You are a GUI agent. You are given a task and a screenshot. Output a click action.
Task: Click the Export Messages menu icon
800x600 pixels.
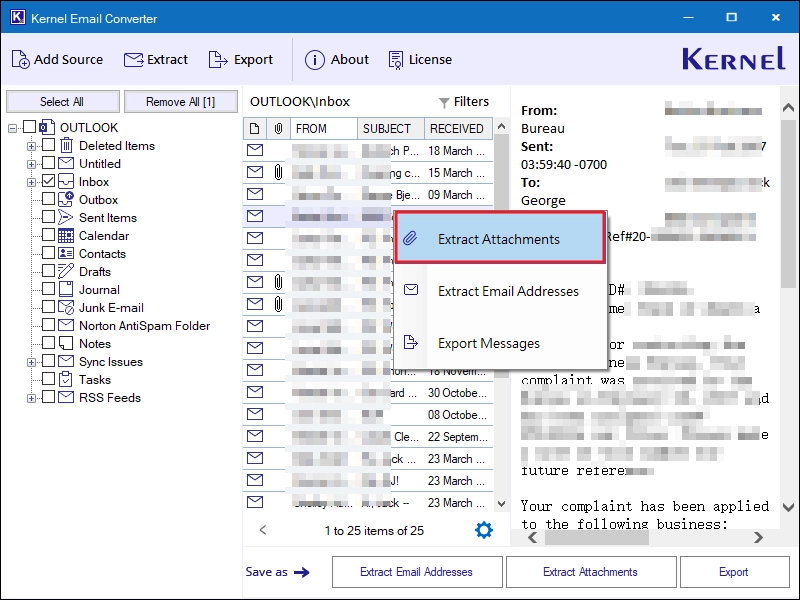[x=411, y=342]
